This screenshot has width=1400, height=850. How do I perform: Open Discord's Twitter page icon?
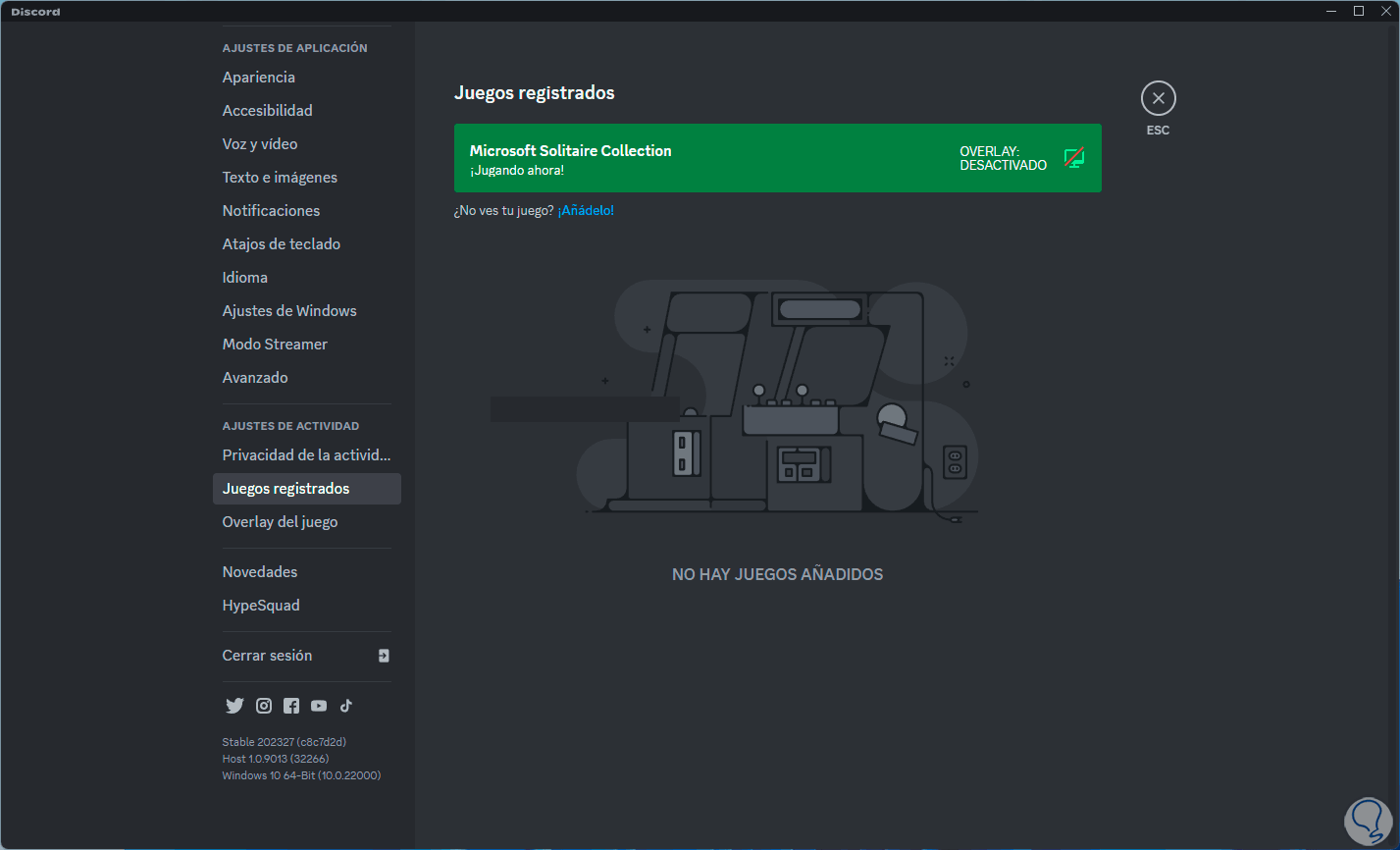[234, 706]
